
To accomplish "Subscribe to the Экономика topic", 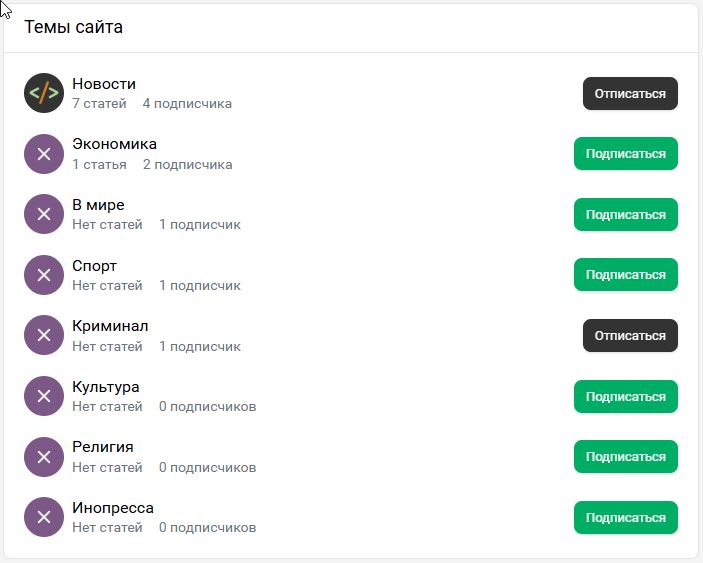I will [625, 154].
